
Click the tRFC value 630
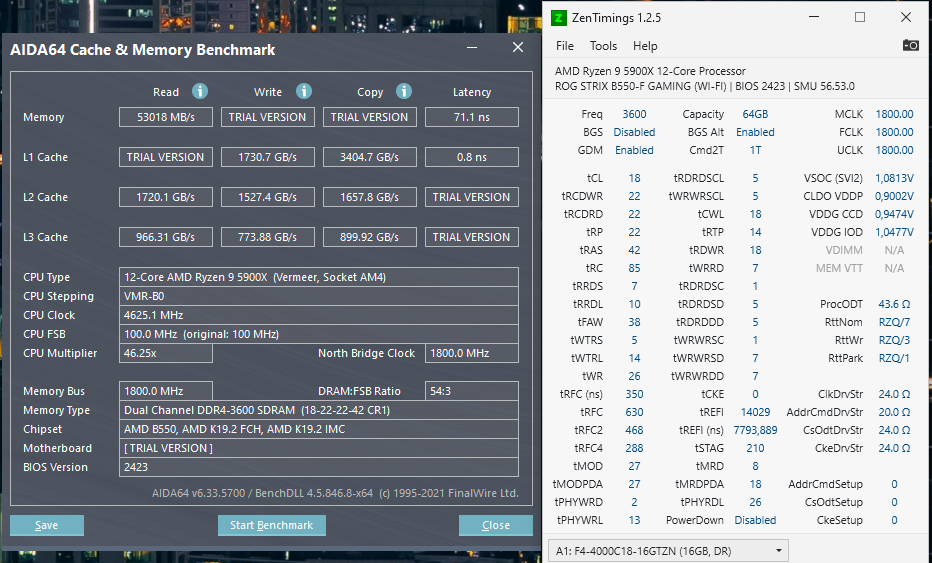click(634, 412)
